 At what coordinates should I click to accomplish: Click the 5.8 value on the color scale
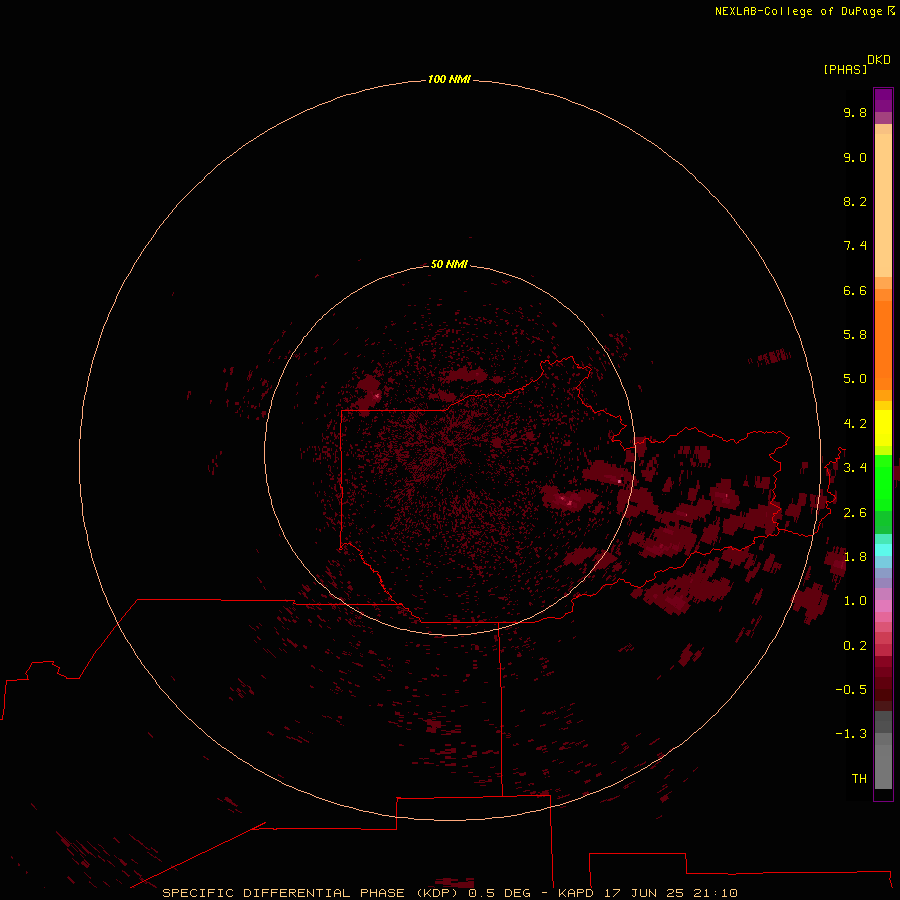[855, 335]
